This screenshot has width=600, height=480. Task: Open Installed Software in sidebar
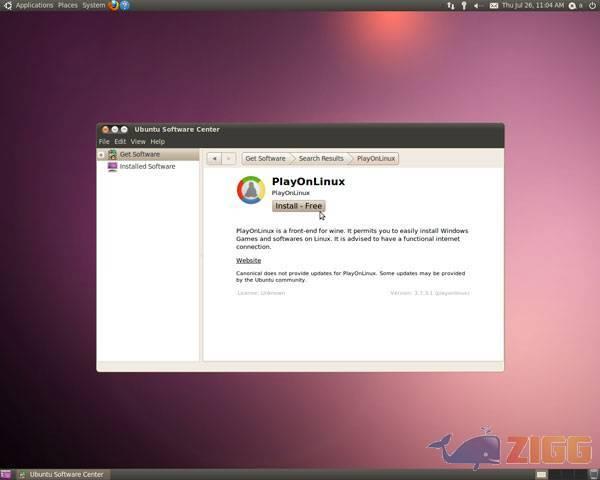147,167
